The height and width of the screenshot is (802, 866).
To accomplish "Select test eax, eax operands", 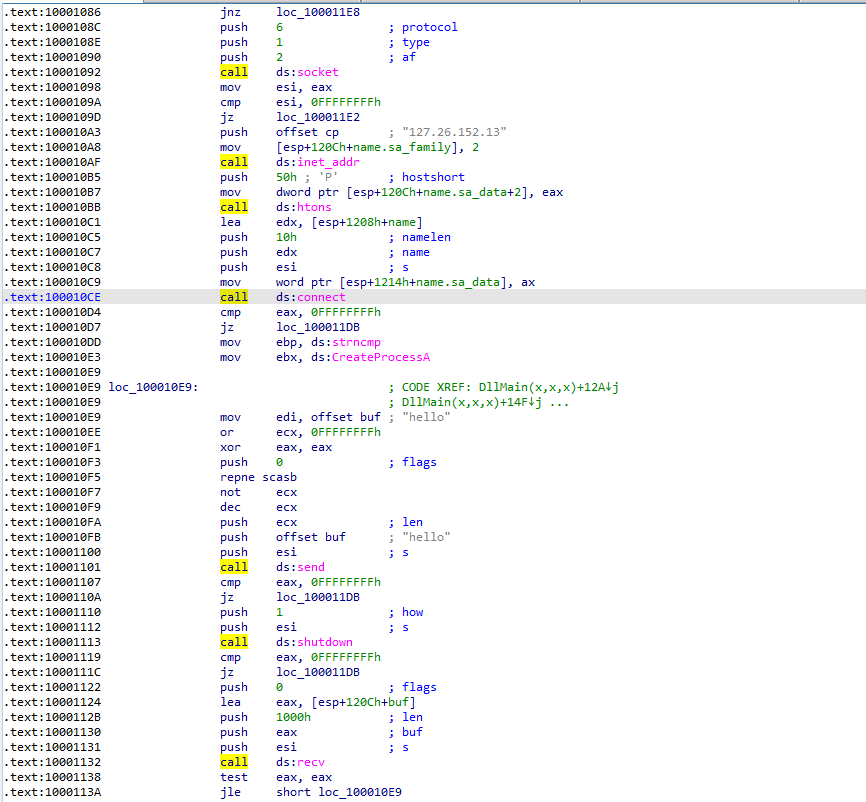I will pyautogui.click(x=304, y=777).
